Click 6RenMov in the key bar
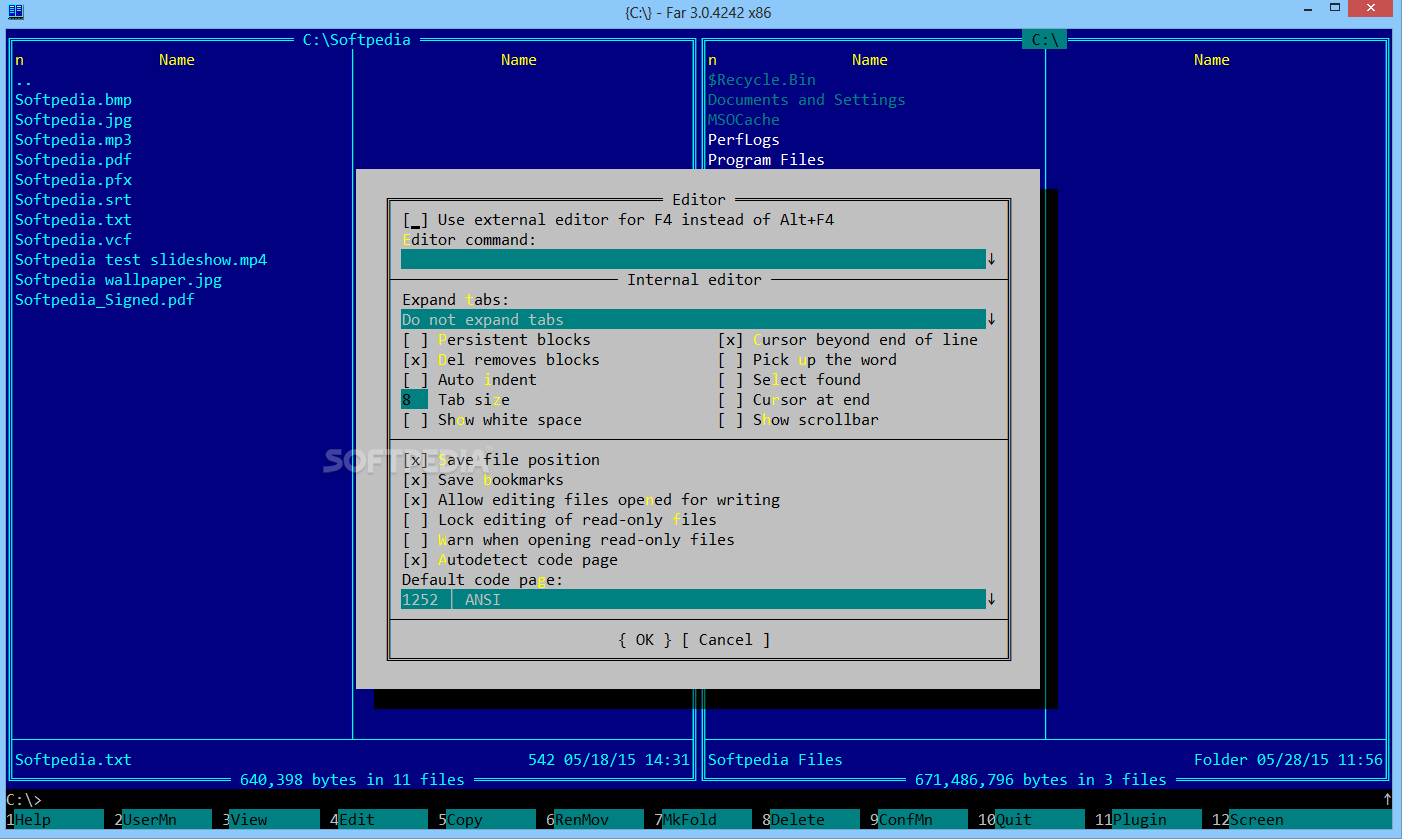Screen dimensions: 1402x839 click(594, 820)
